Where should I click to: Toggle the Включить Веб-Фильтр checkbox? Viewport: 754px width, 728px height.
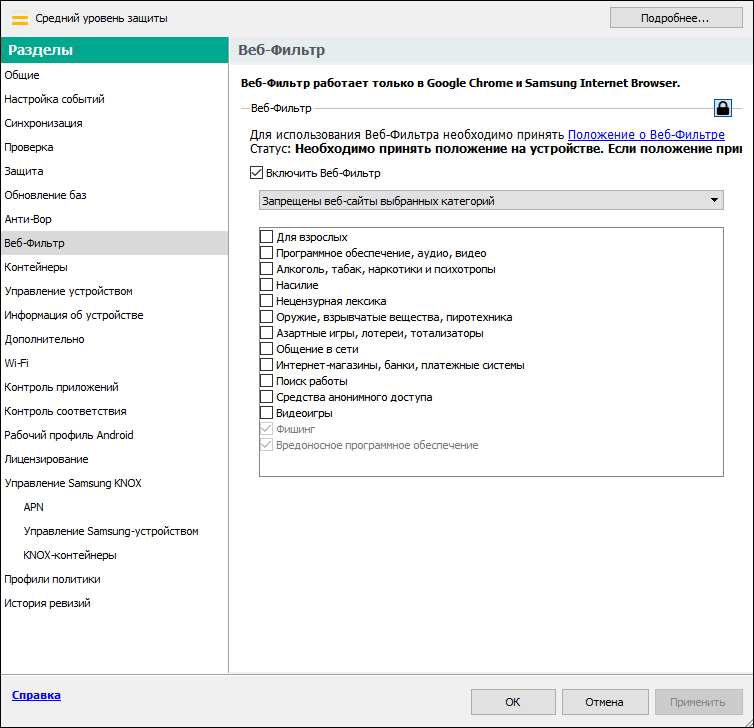tap(257, 173)
